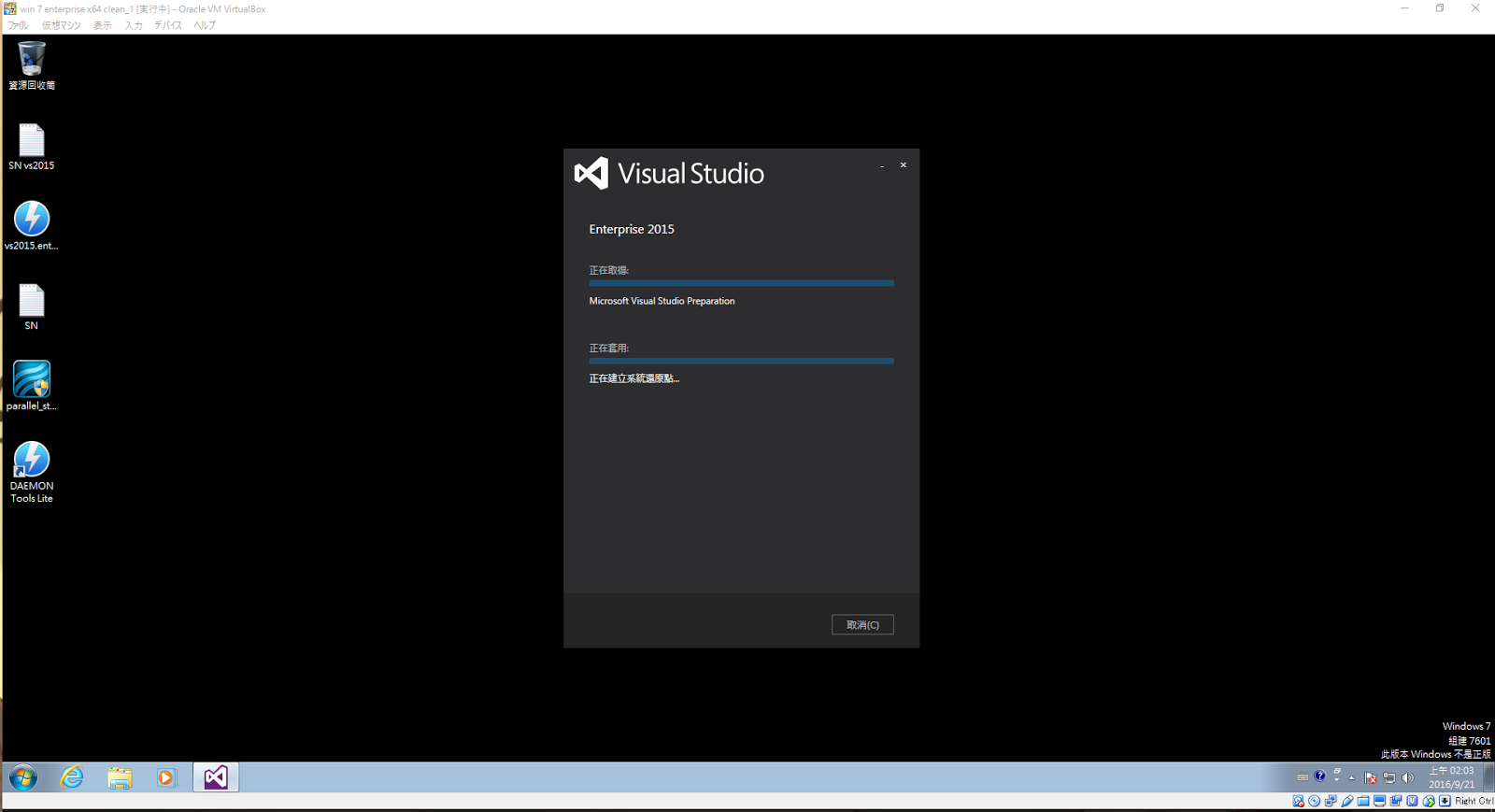Click VirtualBox display indicator

click(1379, 801)
